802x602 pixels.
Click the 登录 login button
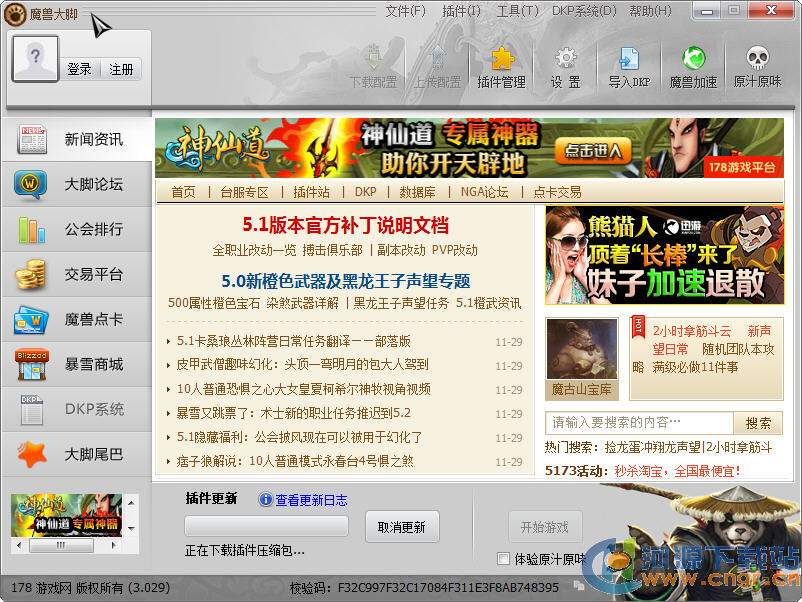pyautogui.click(x=80, y=69)
